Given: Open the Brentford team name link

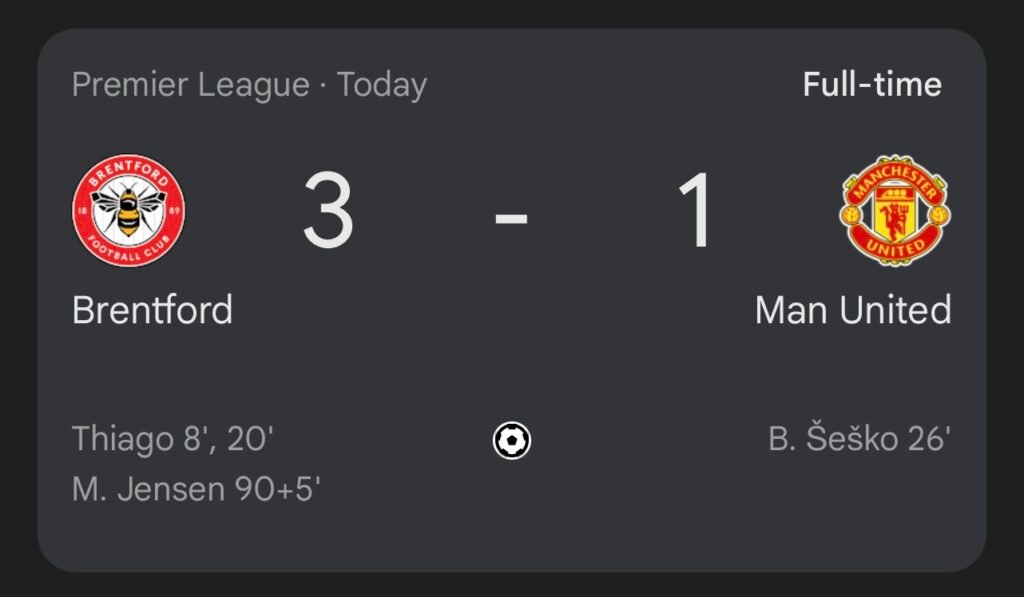Looking at the screenshot, I should pyautogui.click(x=152, y=310).
